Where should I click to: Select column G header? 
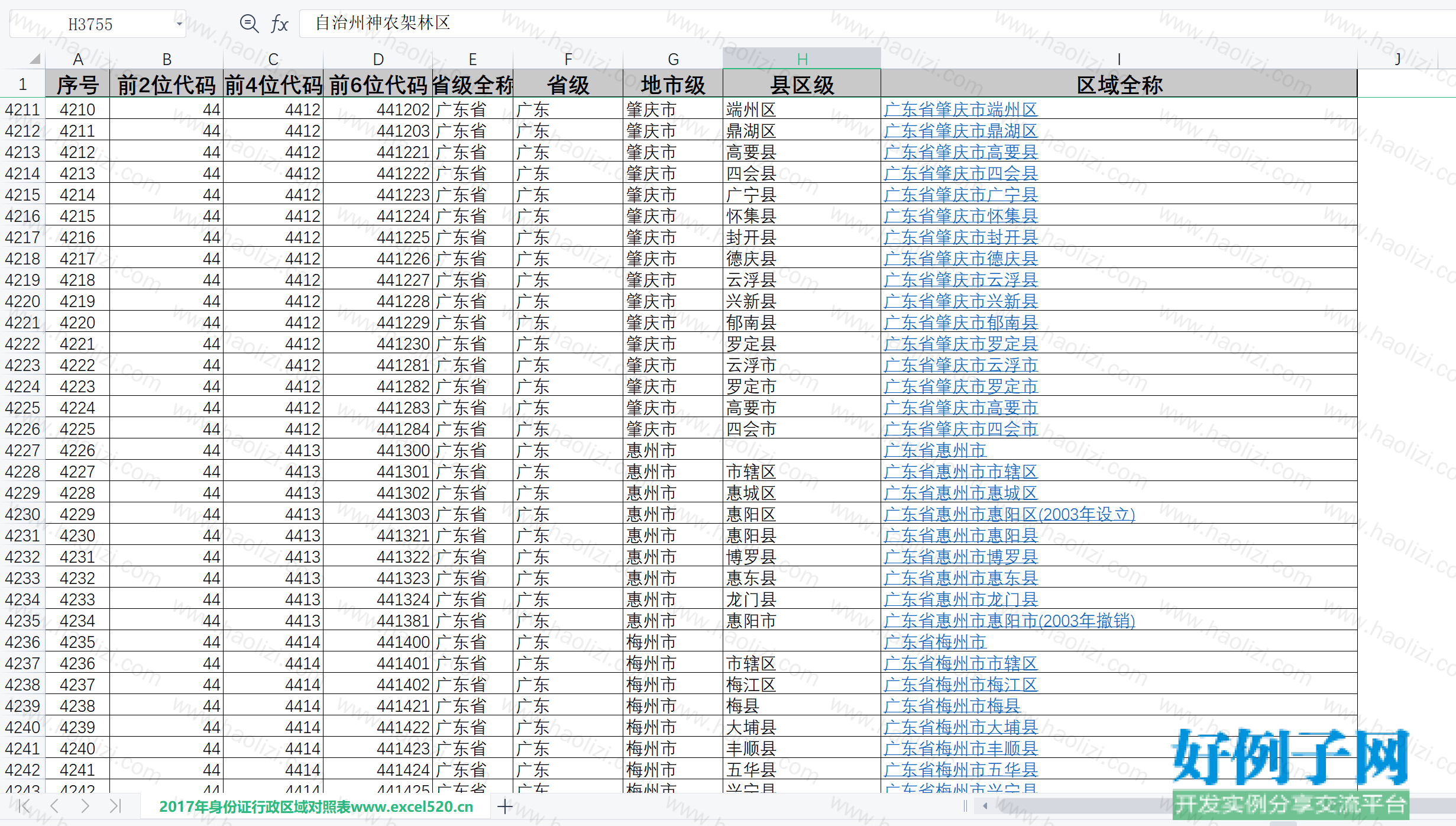click(x=673, y=59)
